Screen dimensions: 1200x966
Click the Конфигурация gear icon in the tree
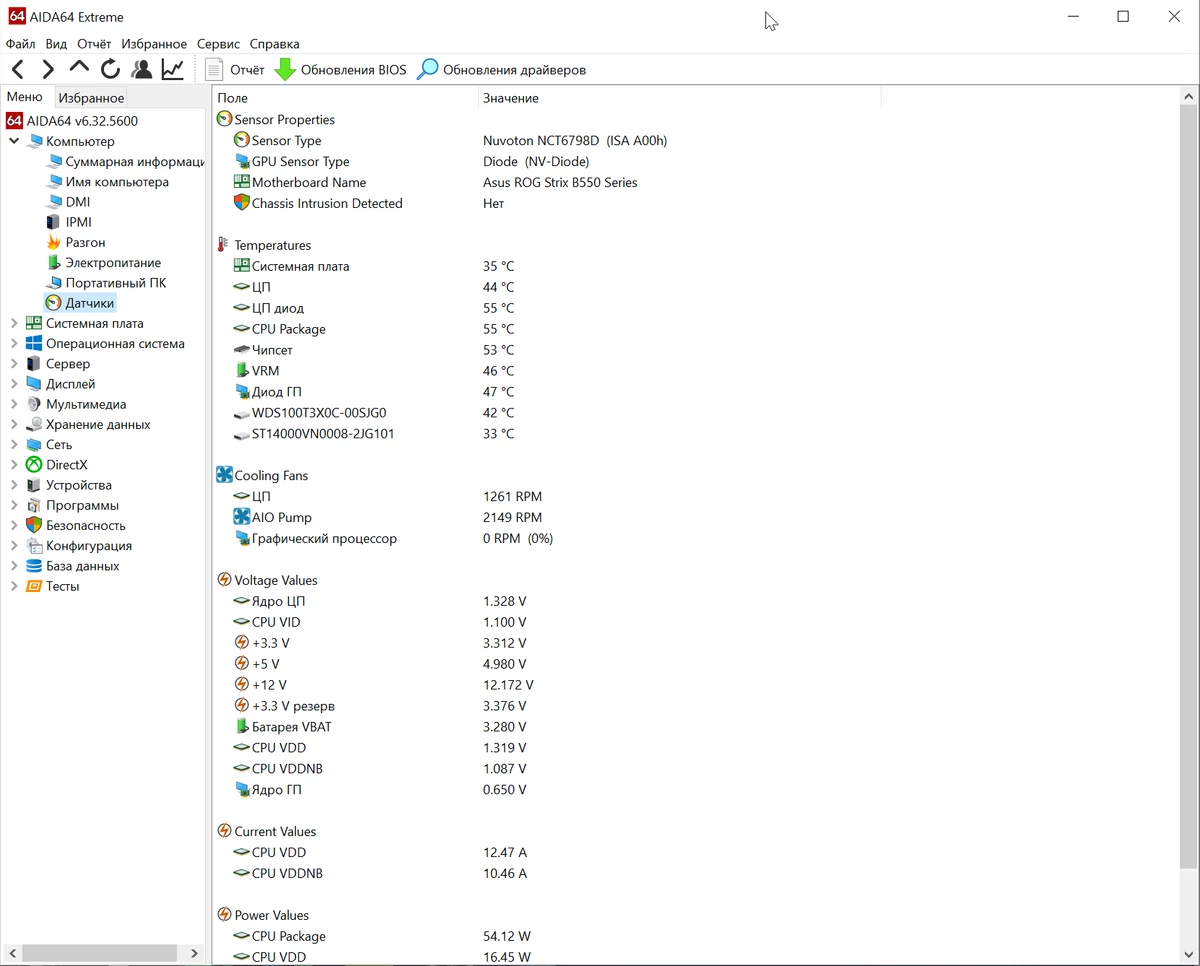[34, 546]
